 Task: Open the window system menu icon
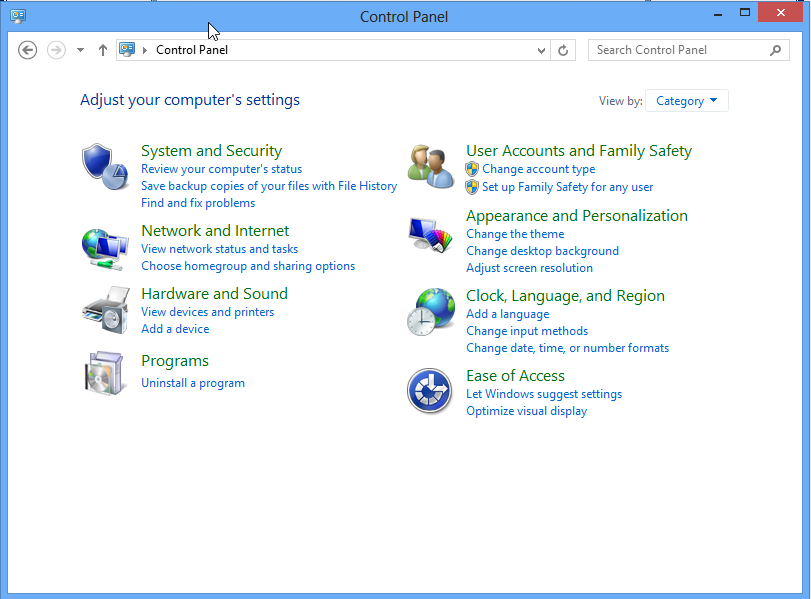17,16
